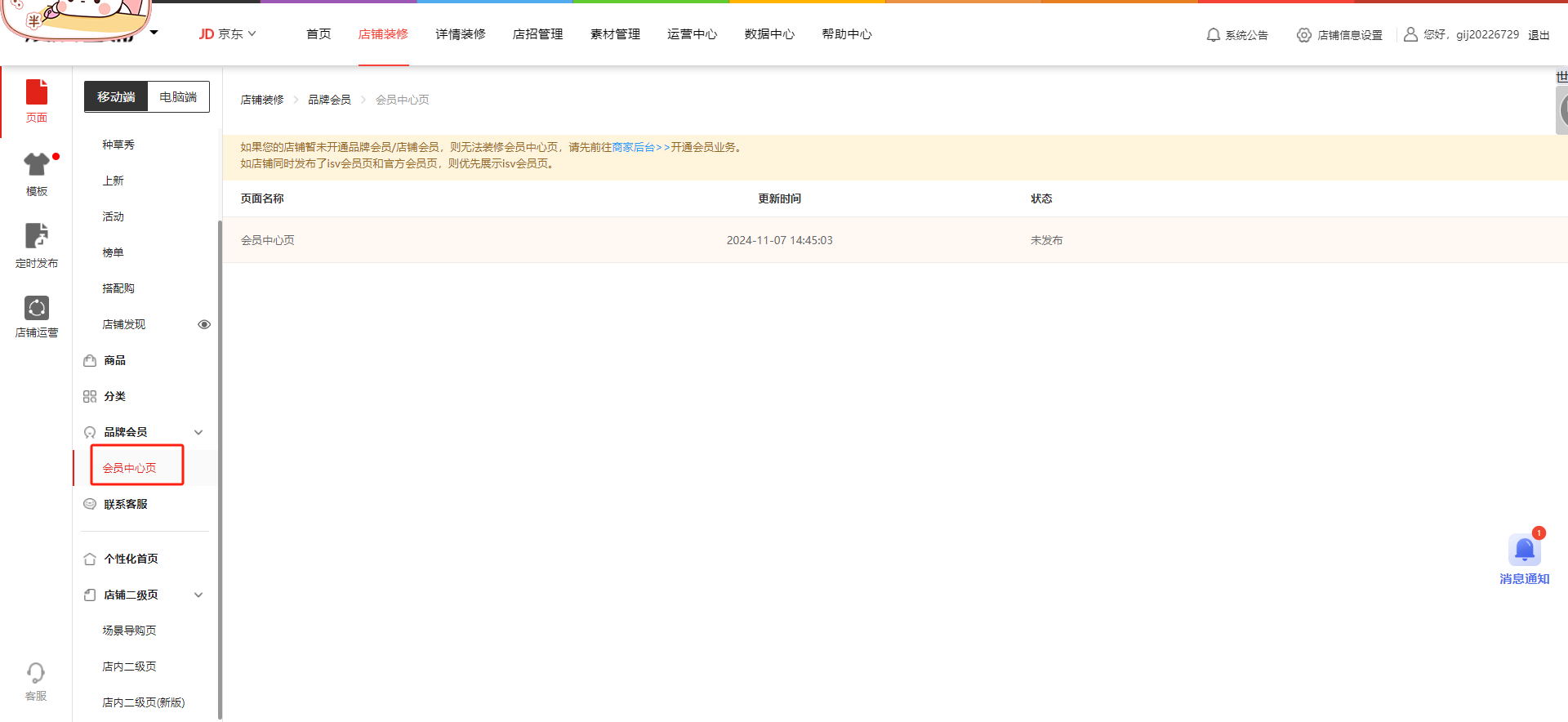Click the left sidebar vertical scrollbar
The image size is (1568, 722).
pyautogui.click(x=220, y=470)
